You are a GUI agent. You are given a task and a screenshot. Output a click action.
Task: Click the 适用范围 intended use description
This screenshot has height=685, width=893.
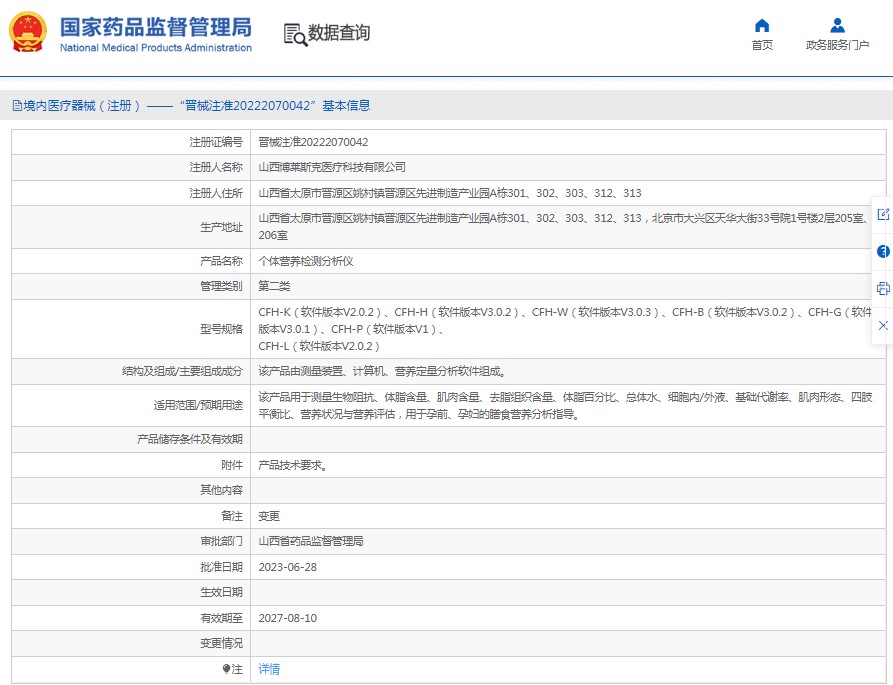click(565, 405)
